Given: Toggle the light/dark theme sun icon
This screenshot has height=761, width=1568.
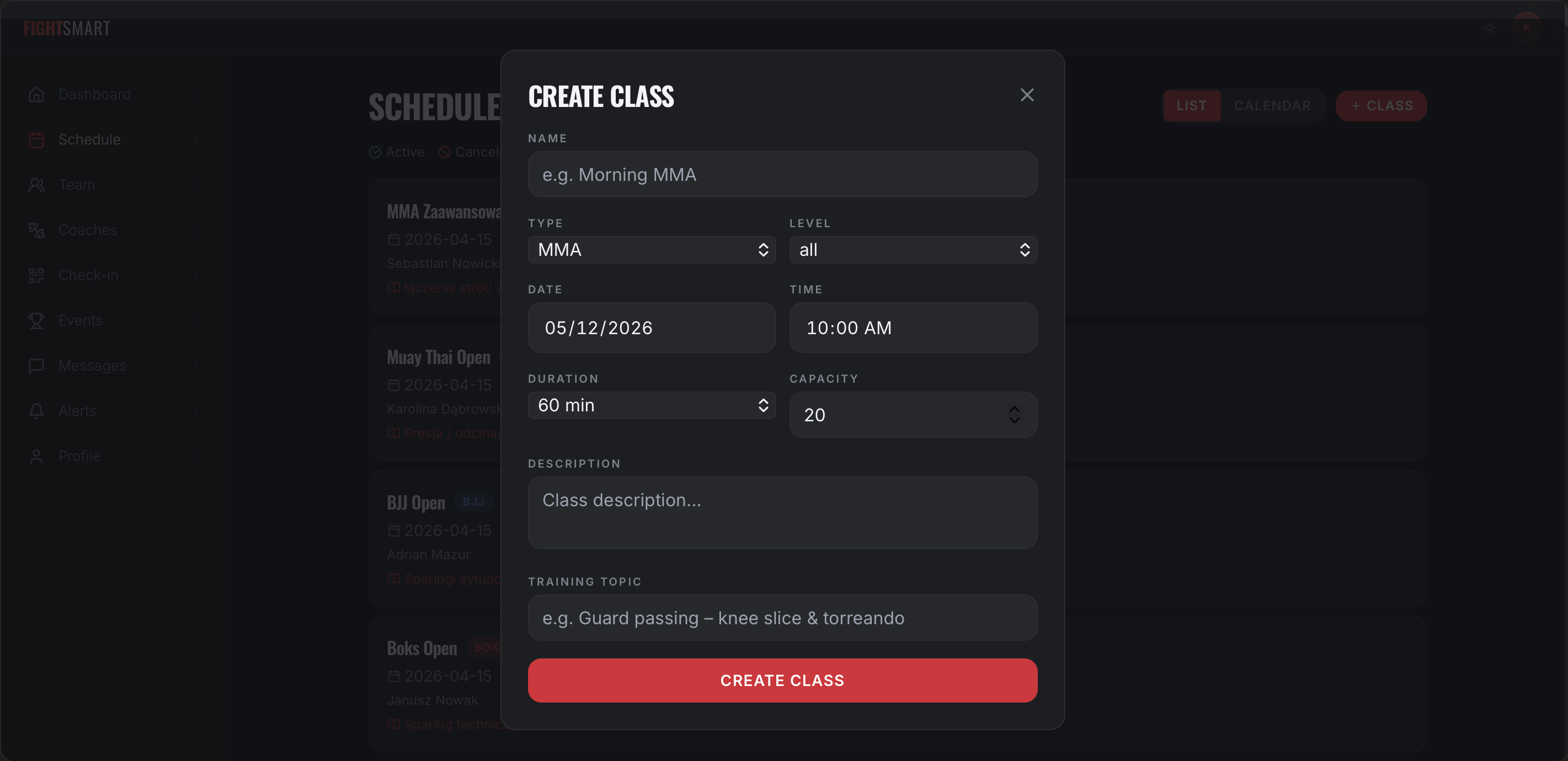Looking at the screenshot, I should point(1490,28).
